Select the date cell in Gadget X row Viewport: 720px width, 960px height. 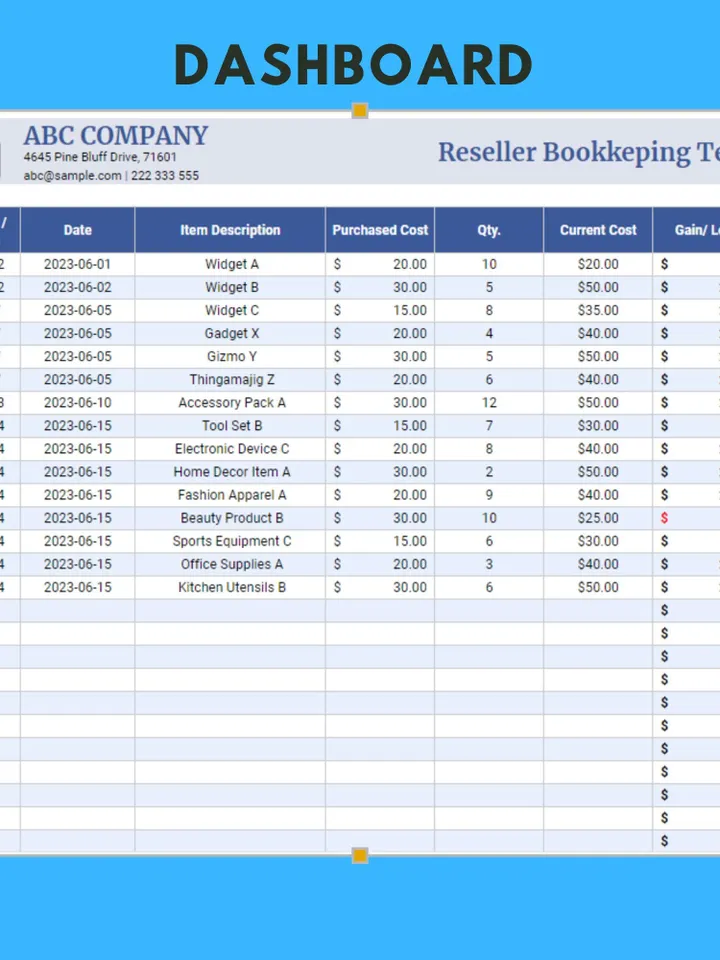click(x=78, y=334)
